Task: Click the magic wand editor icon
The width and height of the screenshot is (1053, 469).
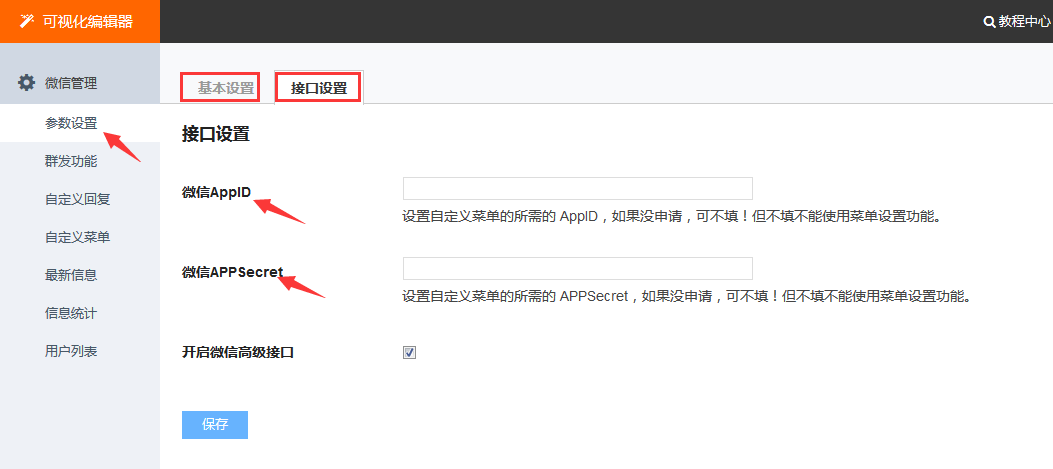Action: tap(27, 21)
